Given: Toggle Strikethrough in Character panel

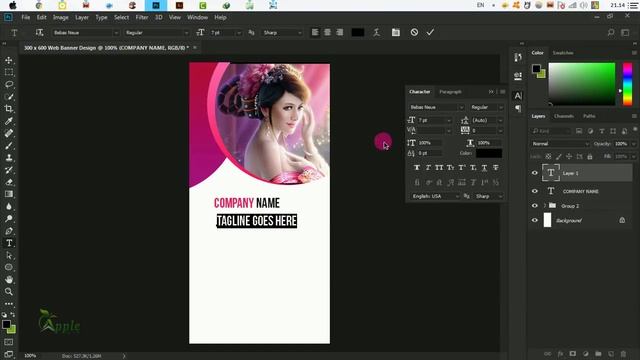Looking at the screenshot, I should (496, 168).
